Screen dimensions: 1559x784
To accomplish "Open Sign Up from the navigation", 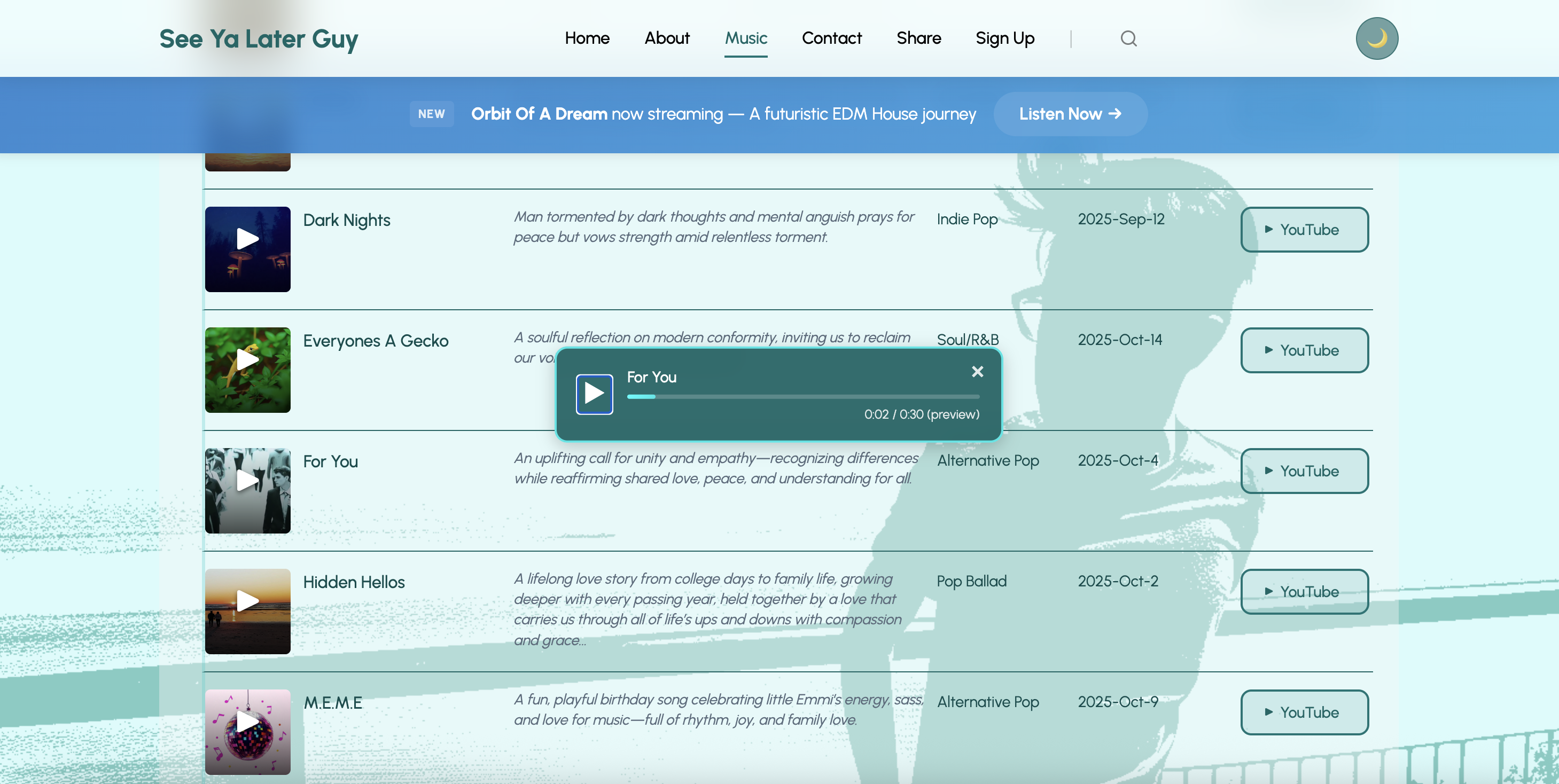I will (x=1004, y=38).
